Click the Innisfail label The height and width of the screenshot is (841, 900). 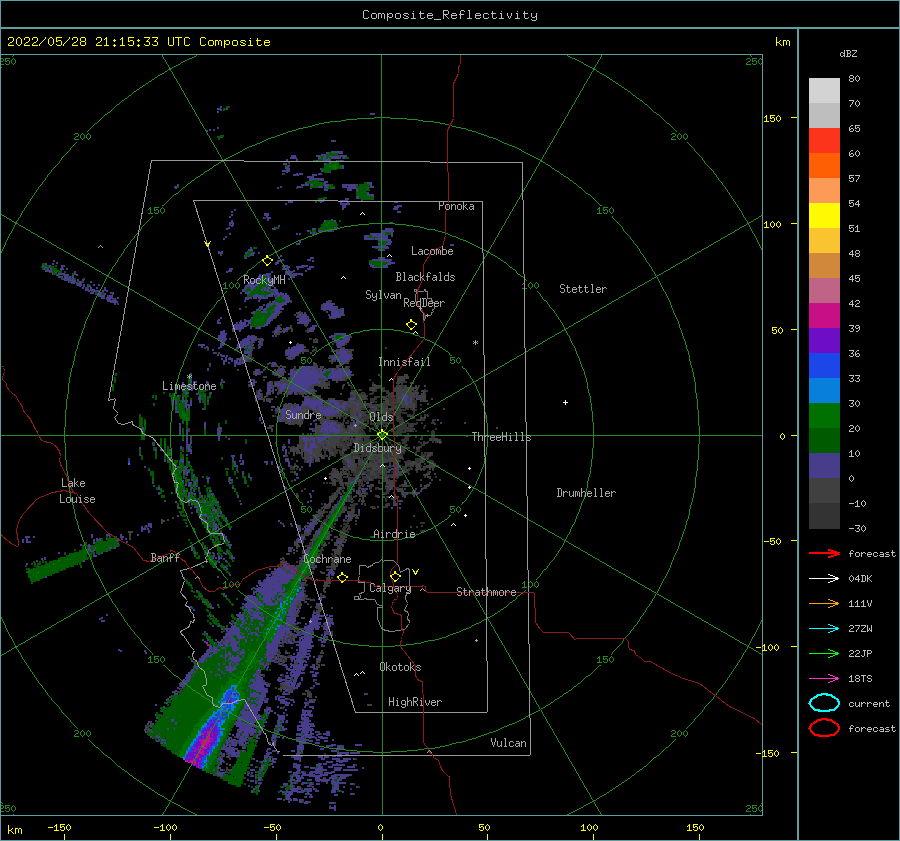(x=404, y=362)
